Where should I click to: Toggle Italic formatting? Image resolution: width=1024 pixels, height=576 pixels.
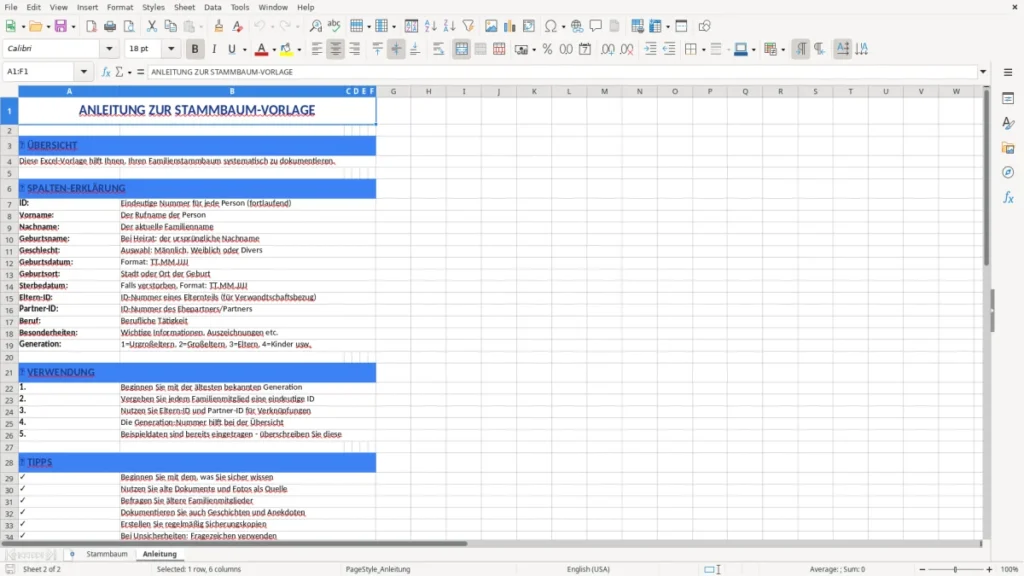(214, 49)
